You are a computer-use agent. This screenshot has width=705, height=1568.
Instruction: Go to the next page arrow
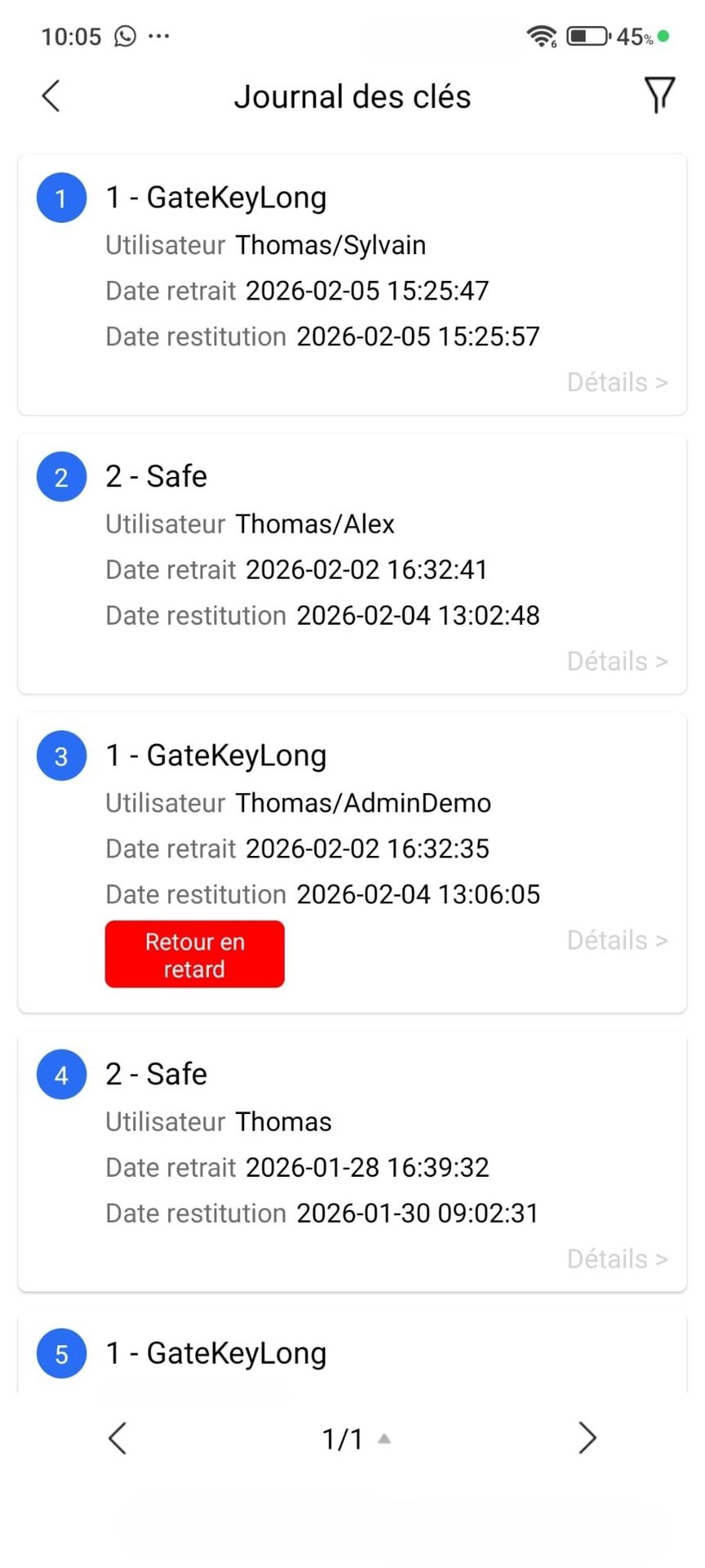pos(587,1438)
